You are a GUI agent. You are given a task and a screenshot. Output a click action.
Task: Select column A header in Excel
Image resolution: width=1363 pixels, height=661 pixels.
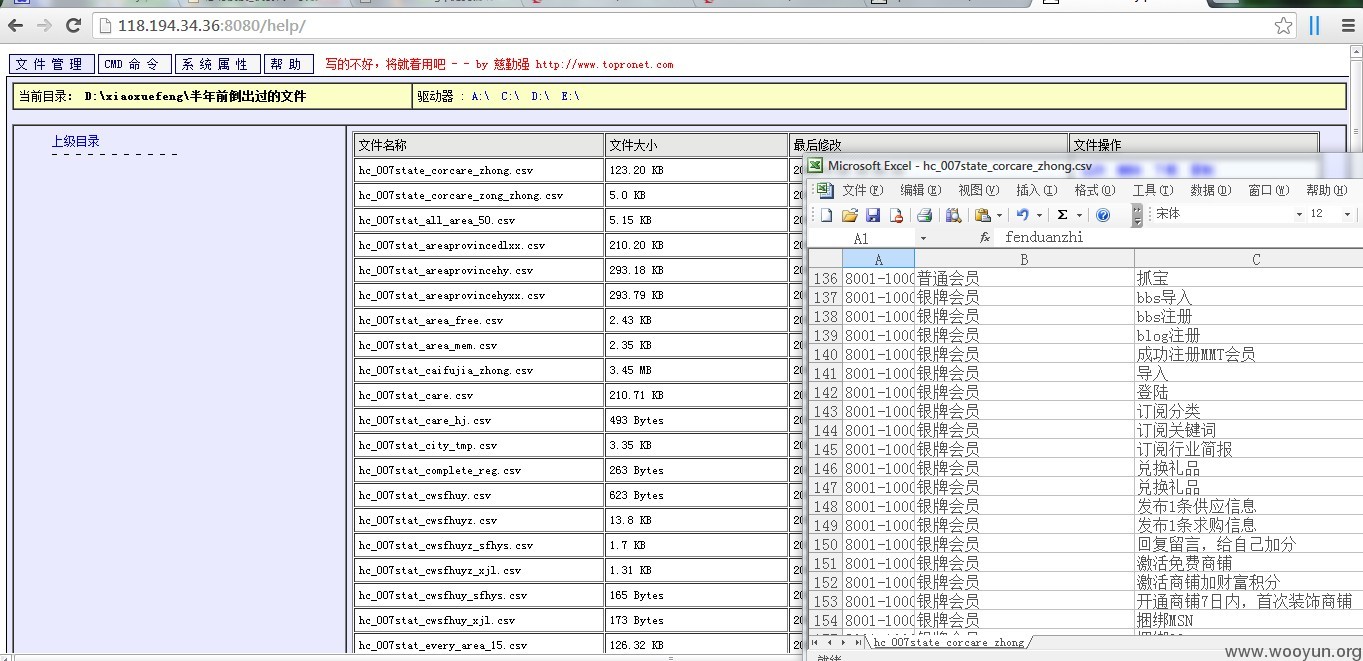pyautogui.click(x=878, y=259)
